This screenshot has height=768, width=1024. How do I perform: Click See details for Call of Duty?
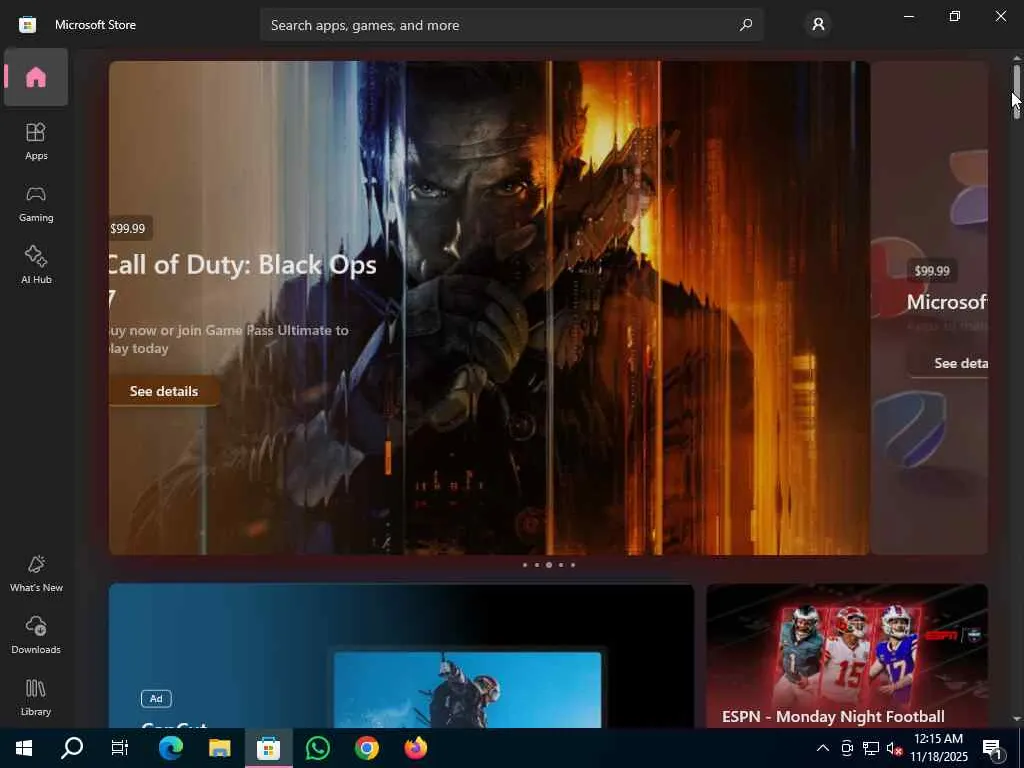(163, 391)
